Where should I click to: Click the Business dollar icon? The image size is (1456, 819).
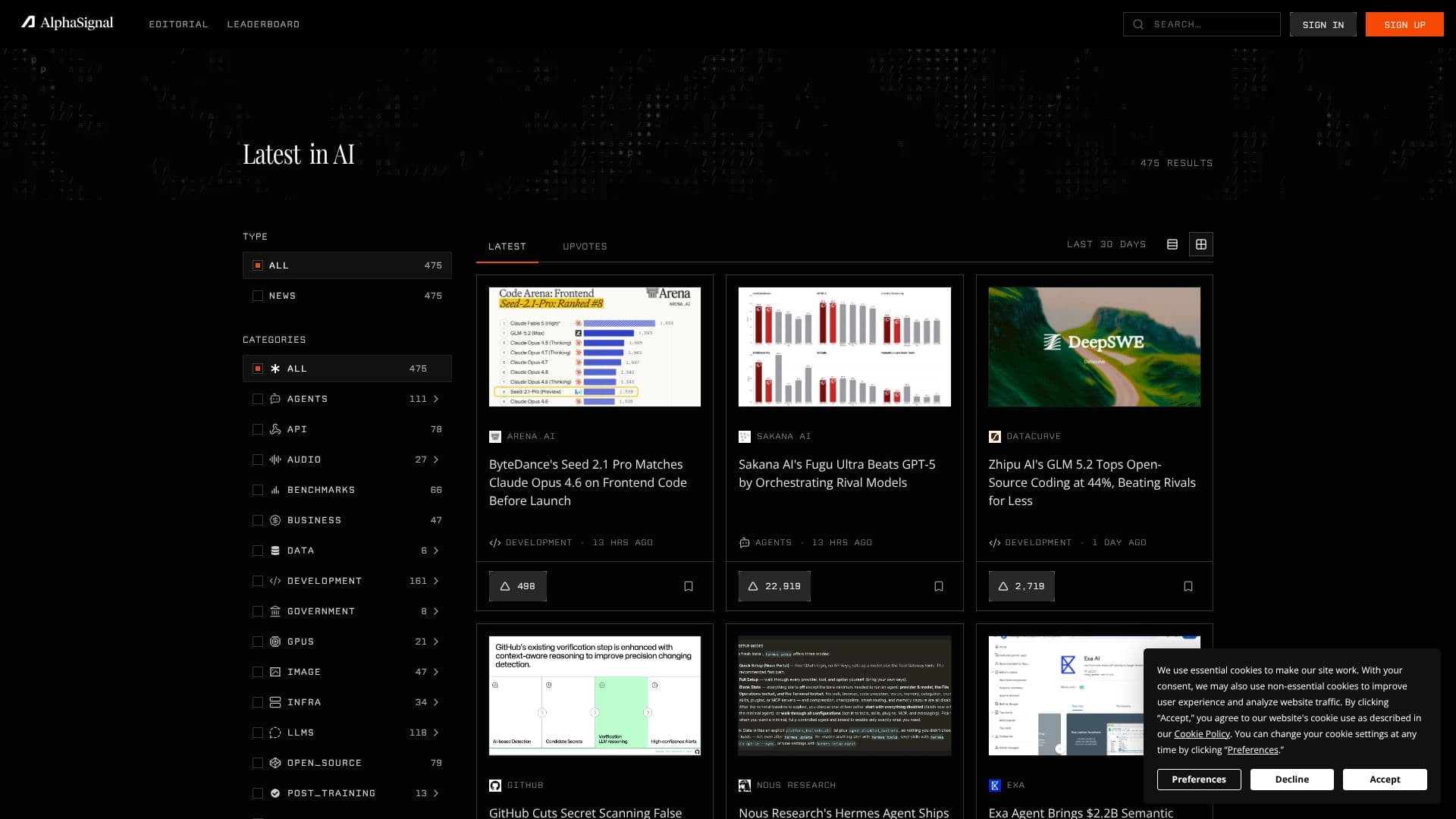(275, 520)
